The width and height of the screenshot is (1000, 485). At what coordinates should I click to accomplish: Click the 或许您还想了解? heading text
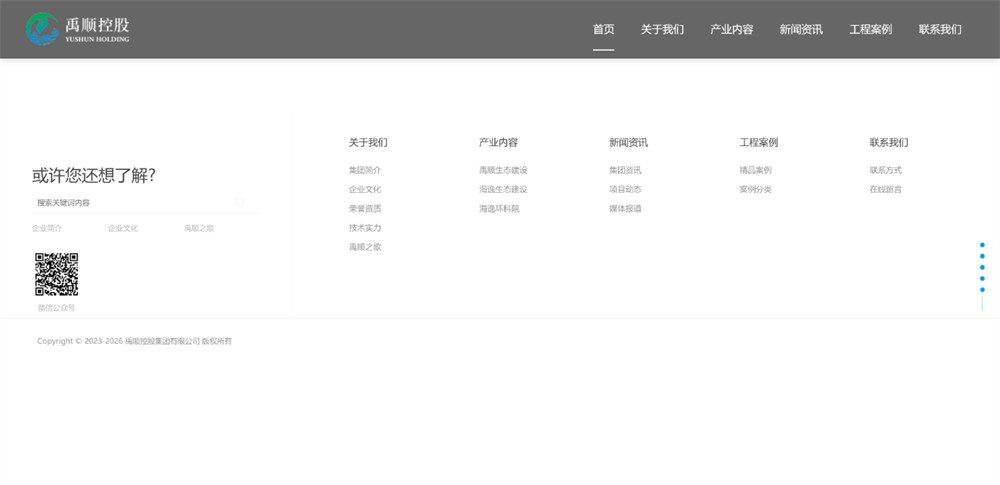point(94,175)
